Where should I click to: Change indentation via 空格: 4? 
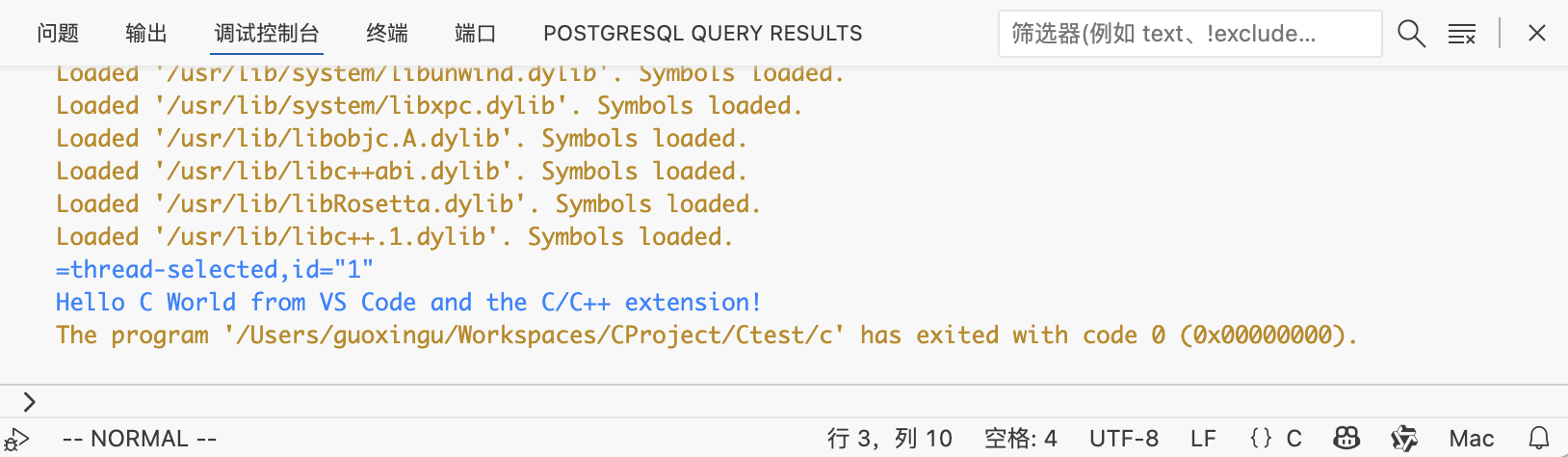(x=1020, y=439)
